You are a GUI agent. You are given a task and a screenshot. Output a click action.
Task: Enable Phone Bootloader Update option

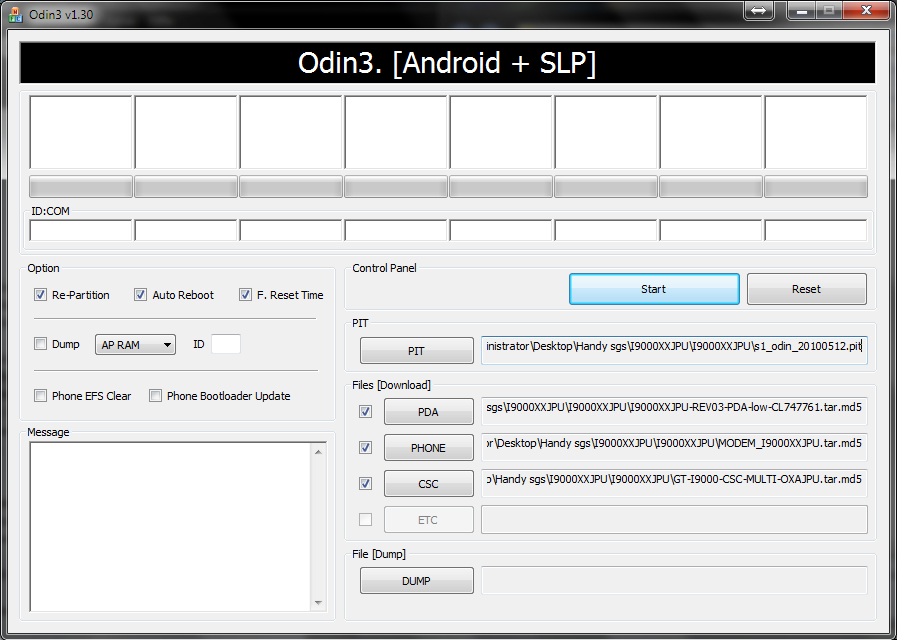(155, 396)
